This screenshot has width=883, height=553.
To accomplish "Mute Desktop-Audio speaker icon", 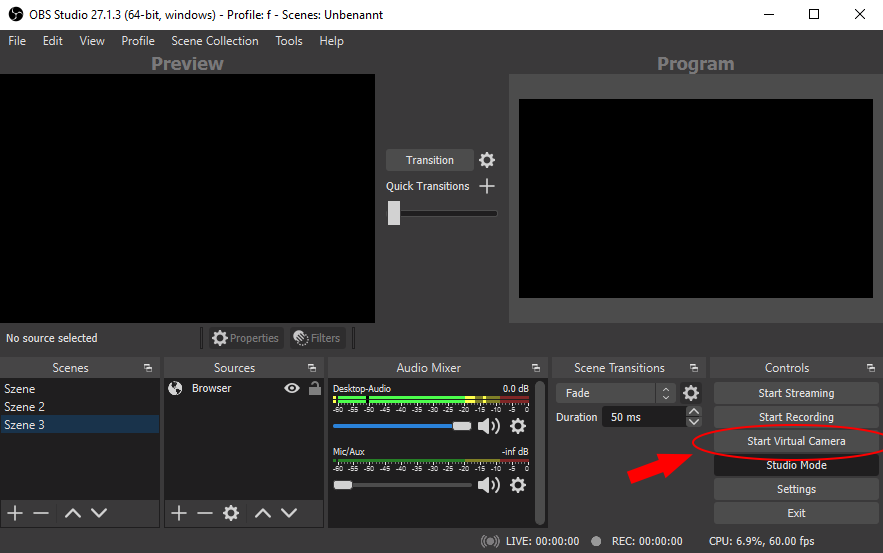I will (489, 426).
